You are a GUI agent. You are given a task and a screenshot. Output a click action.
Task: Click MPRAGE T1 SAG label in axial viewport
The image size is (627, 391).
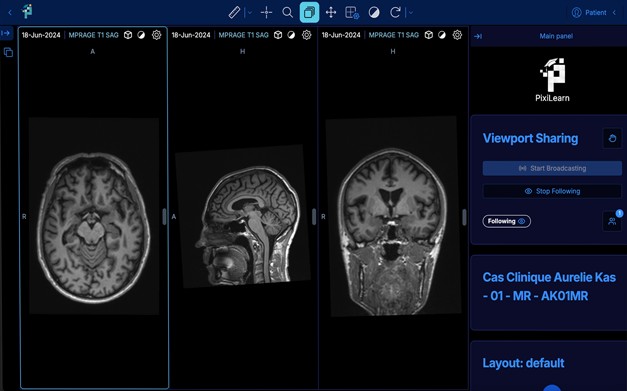click(94, 35)
